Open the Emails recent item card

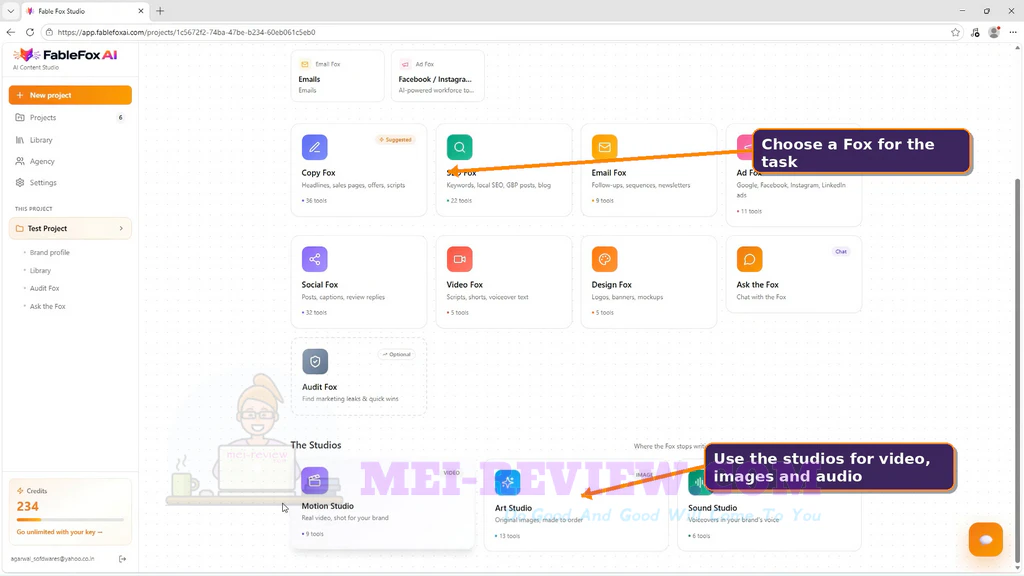coord(338,76)
